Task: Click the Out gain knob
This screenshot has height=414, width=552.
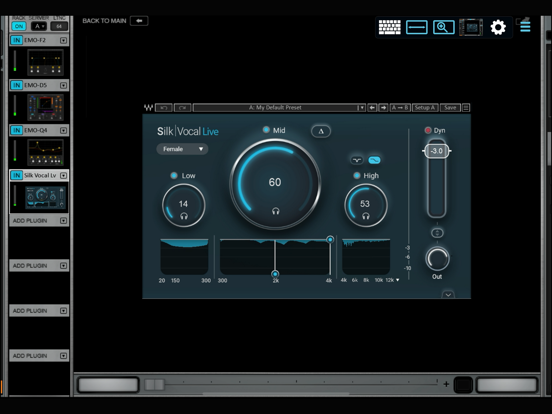Action: pyautogui.click(x=437, y=259)
